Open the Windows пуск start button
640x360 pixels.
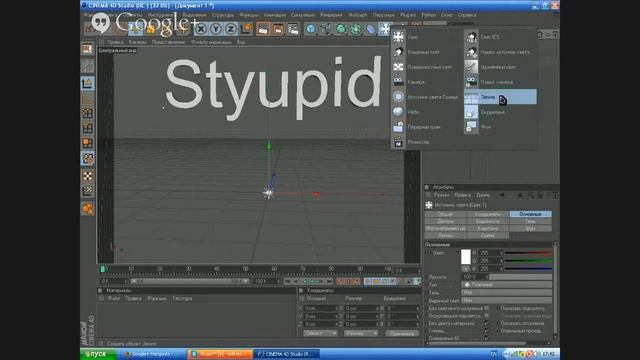tap(98, 354)
